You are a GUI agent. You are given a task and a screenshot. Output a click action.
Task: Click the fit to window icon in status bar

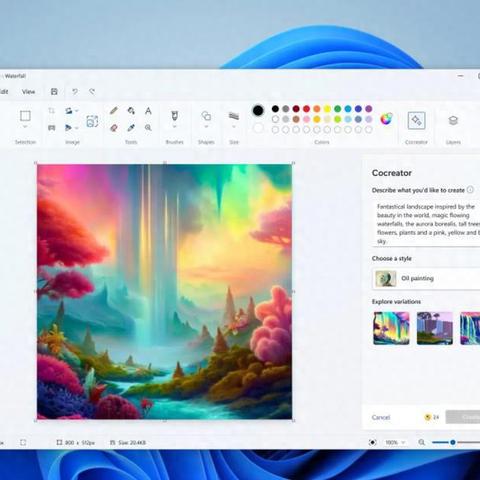[x=373, y=442]
